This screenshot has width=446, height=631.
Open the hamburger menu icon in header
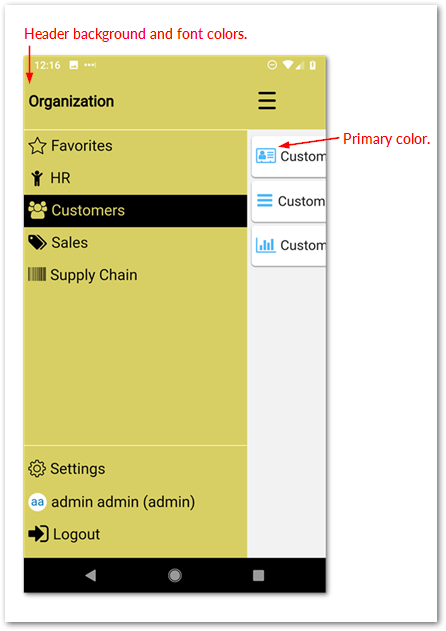[267, 101]
